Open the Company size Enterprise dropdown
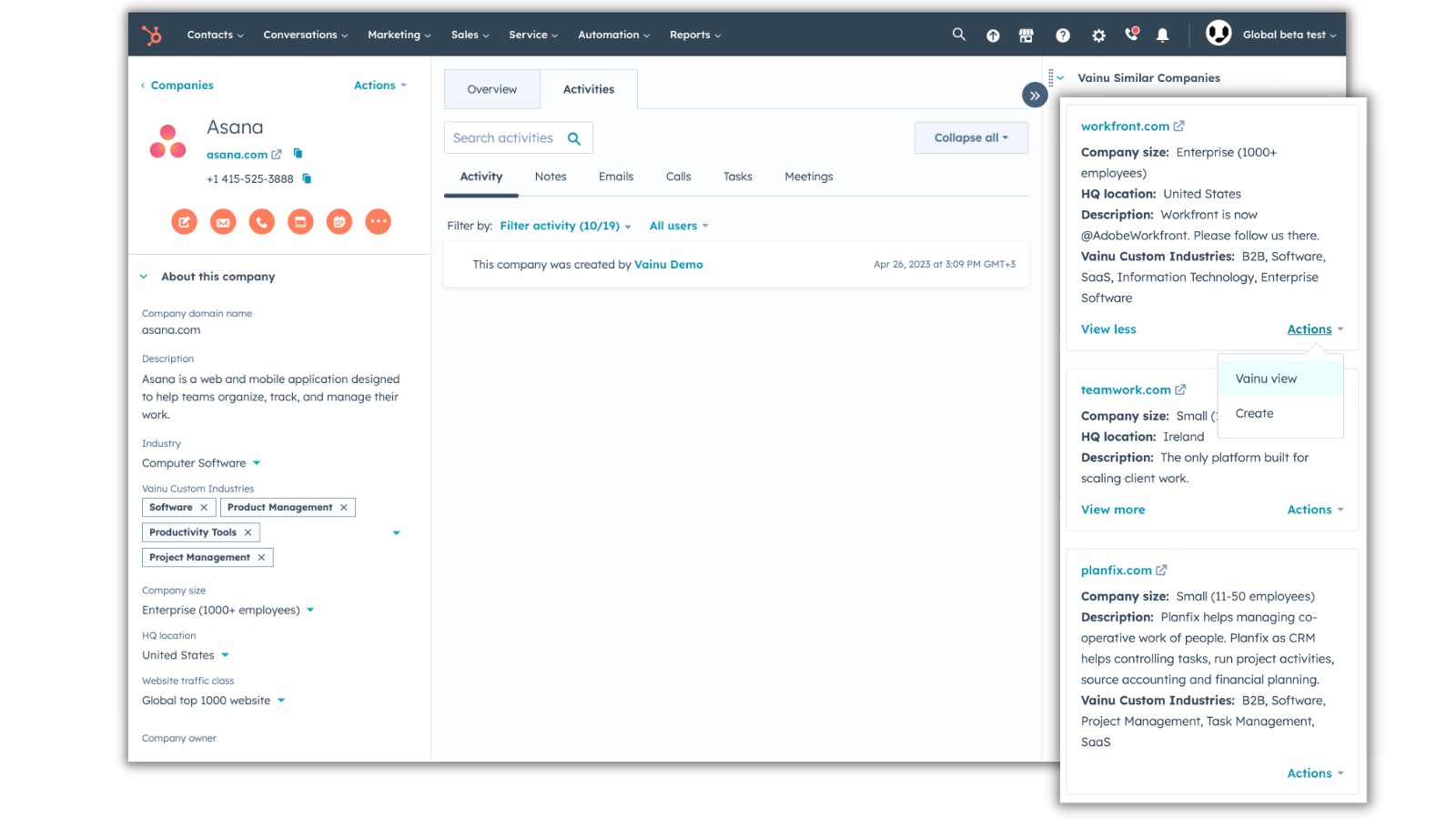This screenshot has height=819, width=1456. pos(310,610)
